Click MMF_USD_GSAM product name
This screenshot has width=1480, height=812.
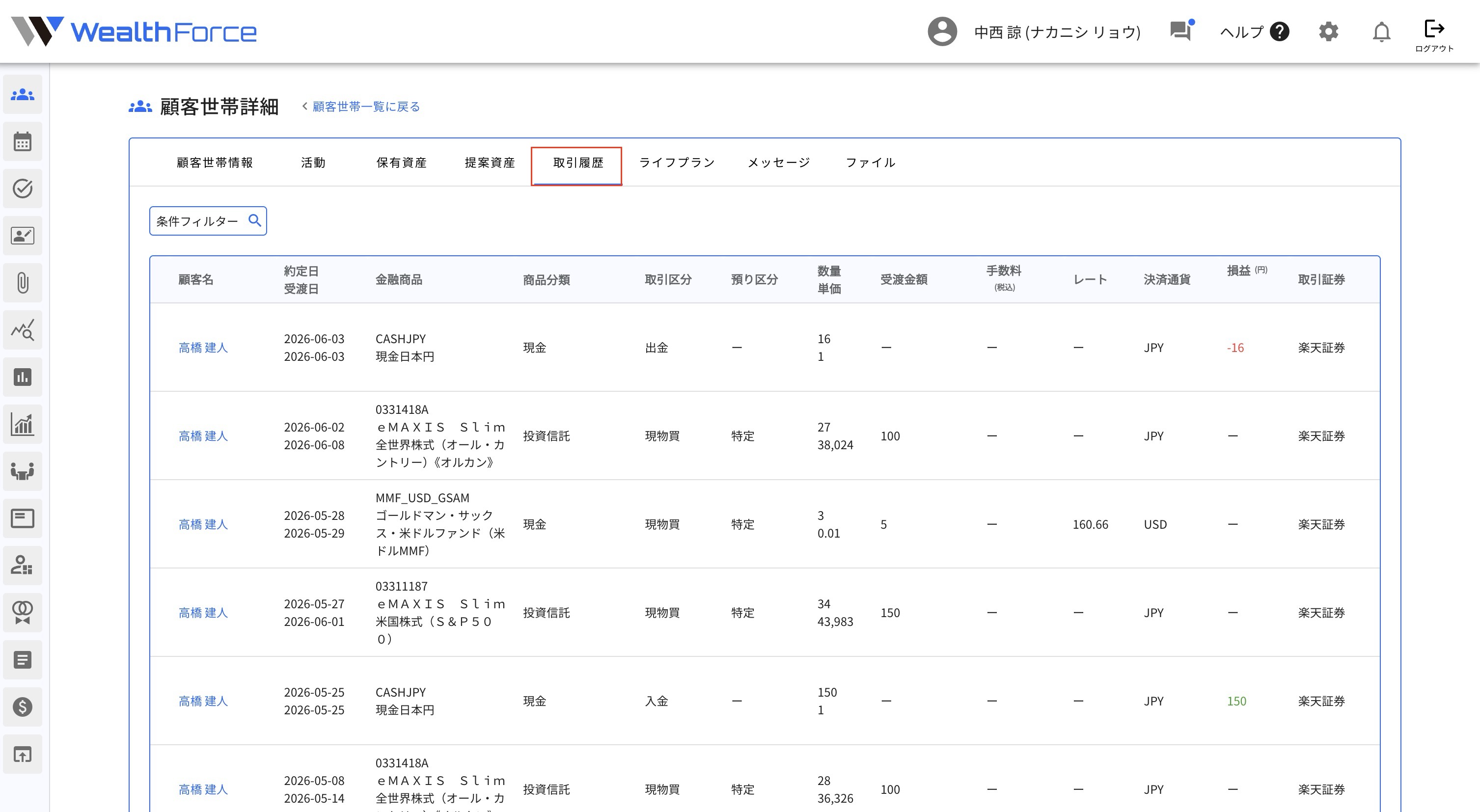422,498
